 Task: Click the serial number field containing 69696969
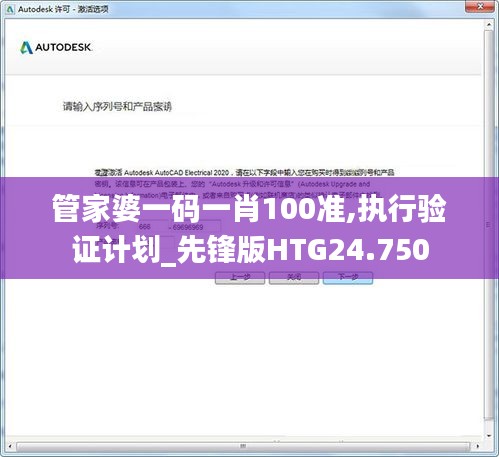click(196, 227)
